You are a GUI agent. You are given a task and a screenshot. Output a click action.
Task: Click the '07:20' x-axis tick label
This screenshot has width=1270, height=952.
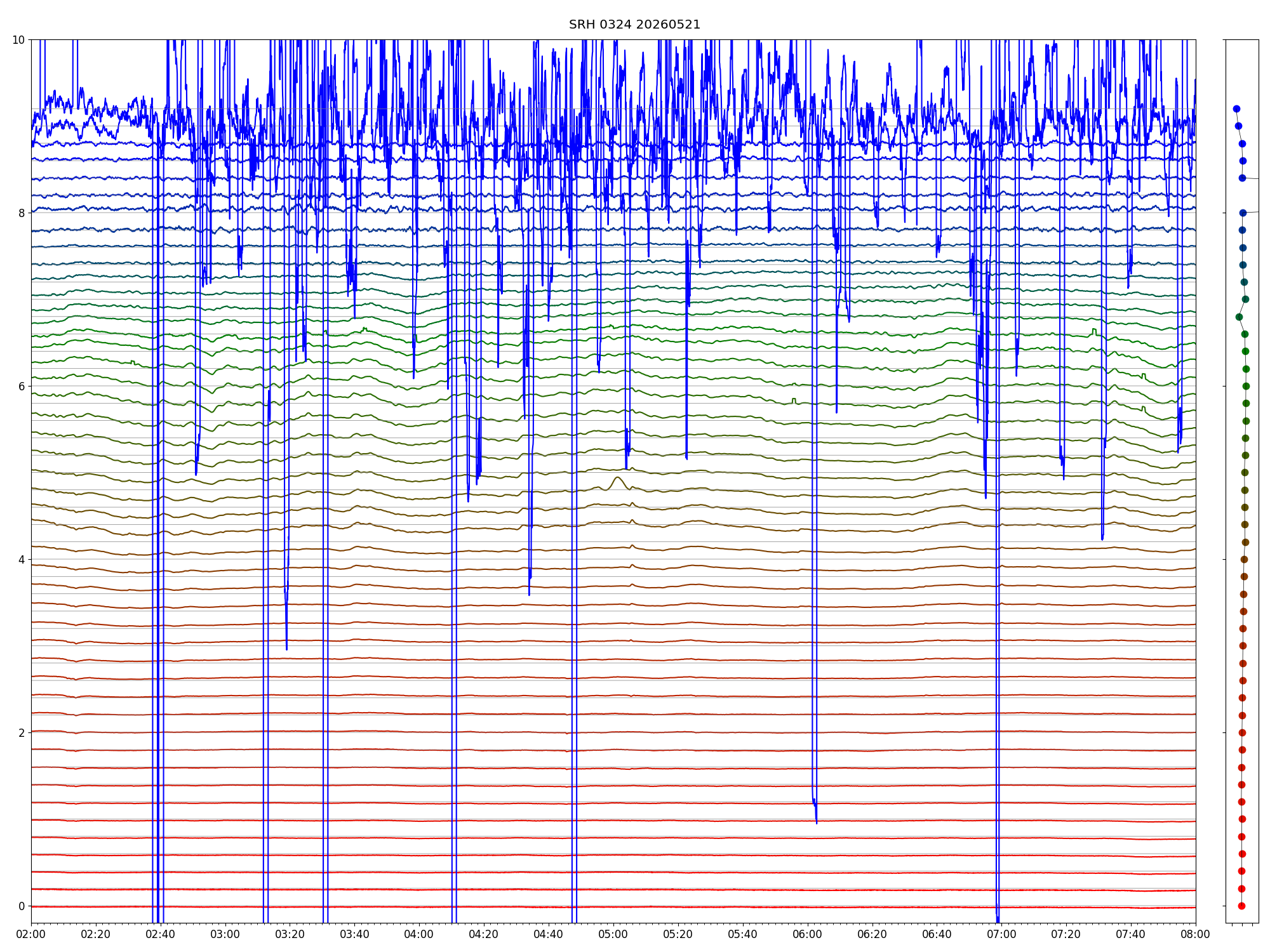coord(1066,934)
